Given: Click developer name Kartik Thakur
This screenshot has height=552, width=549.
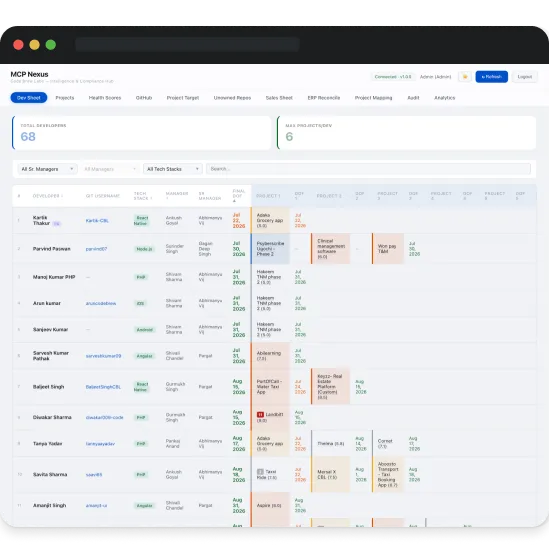Looking at the screenshot, I should pos(41,220).
